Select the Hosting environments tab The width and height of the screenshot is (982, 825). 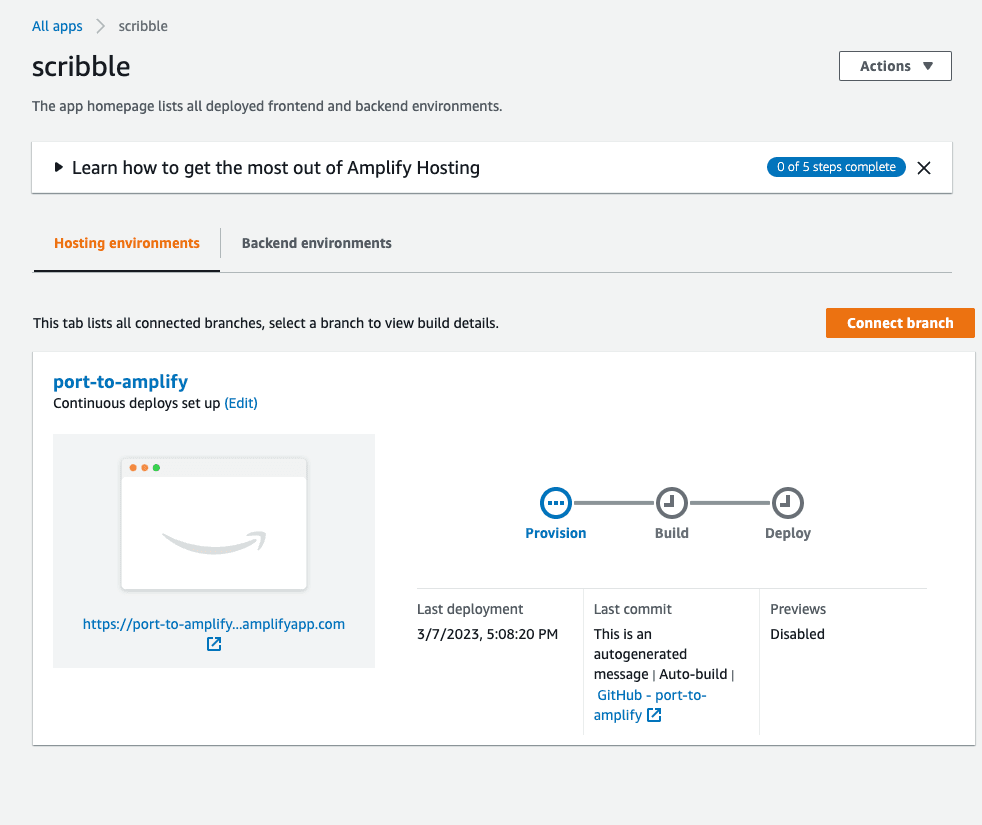pyautogui.click(x=126, y=242)
